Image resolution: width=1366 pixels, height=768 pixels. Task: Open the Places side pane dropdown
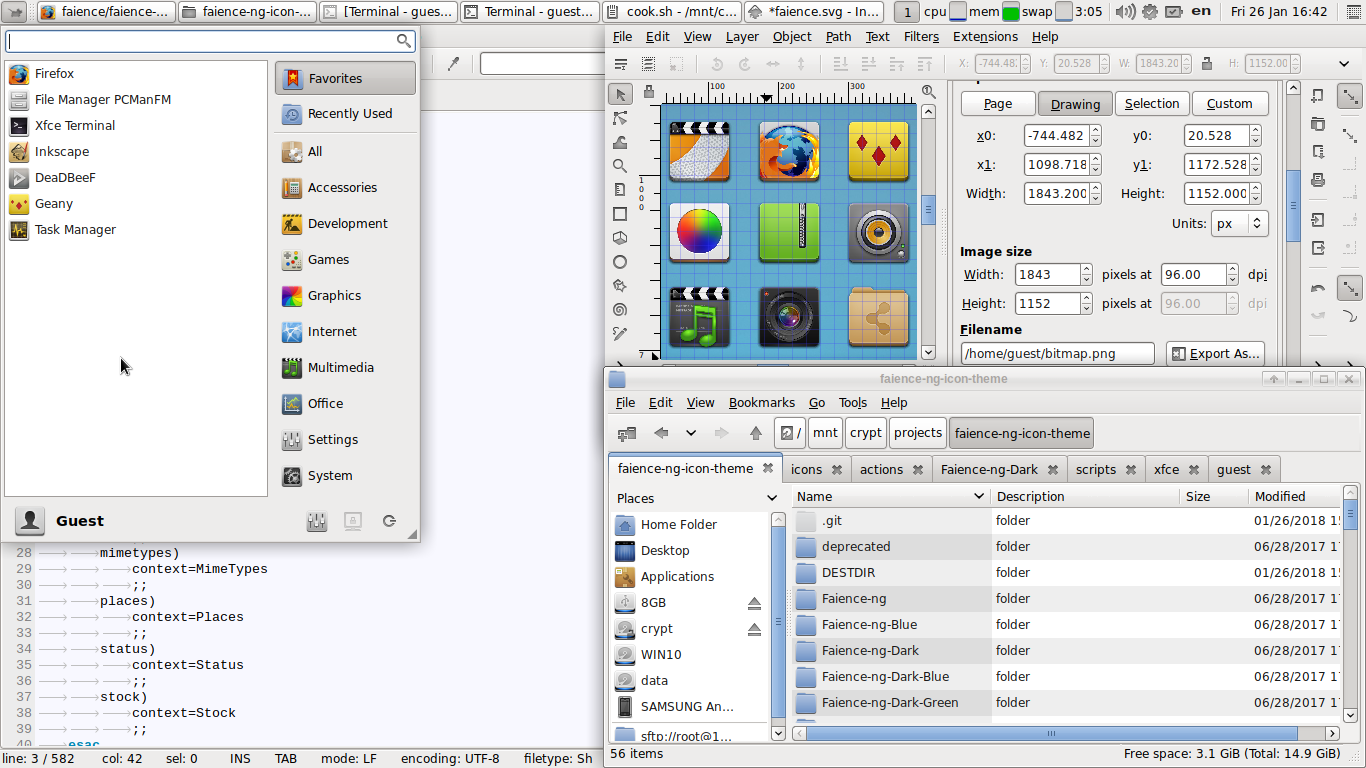coord(771,498)
